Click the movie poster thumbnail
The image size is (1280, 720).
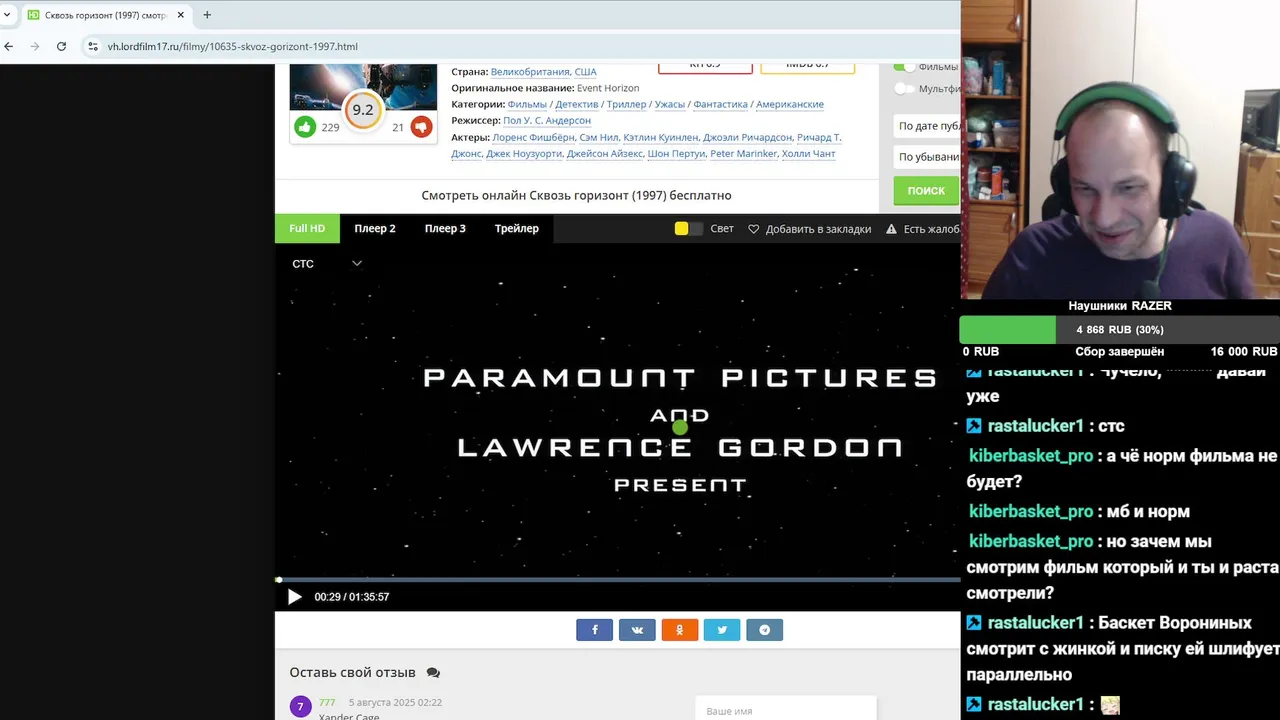pos(363,86)
